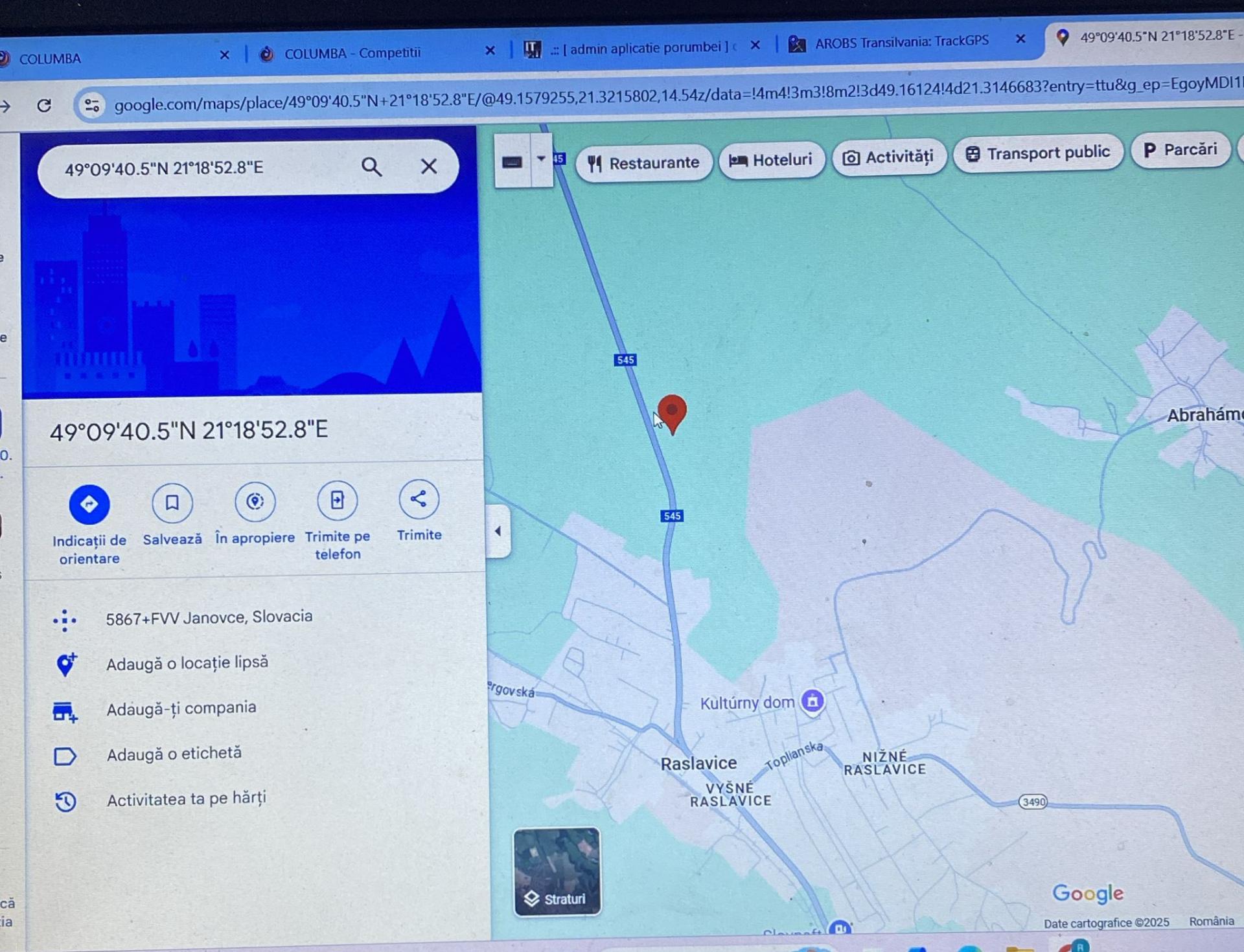Image resolution: width=1244 pixels, height=952 pixels.
Task: Filter map by Hoteluri
Action: point(771,160)
